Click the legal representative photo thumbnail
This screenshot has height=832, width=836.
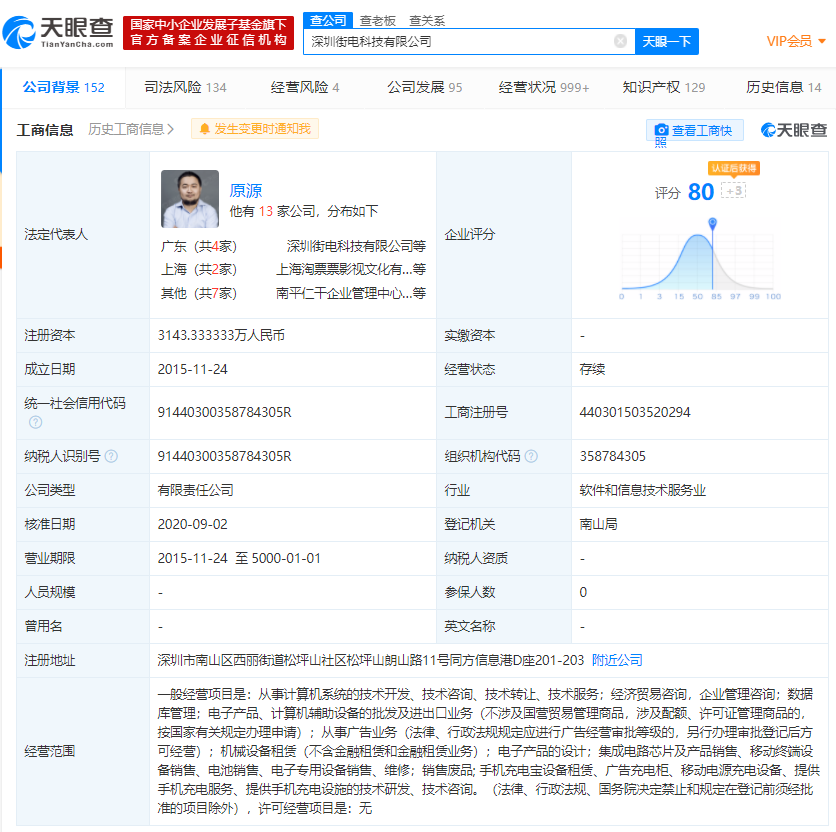[190, 199]
